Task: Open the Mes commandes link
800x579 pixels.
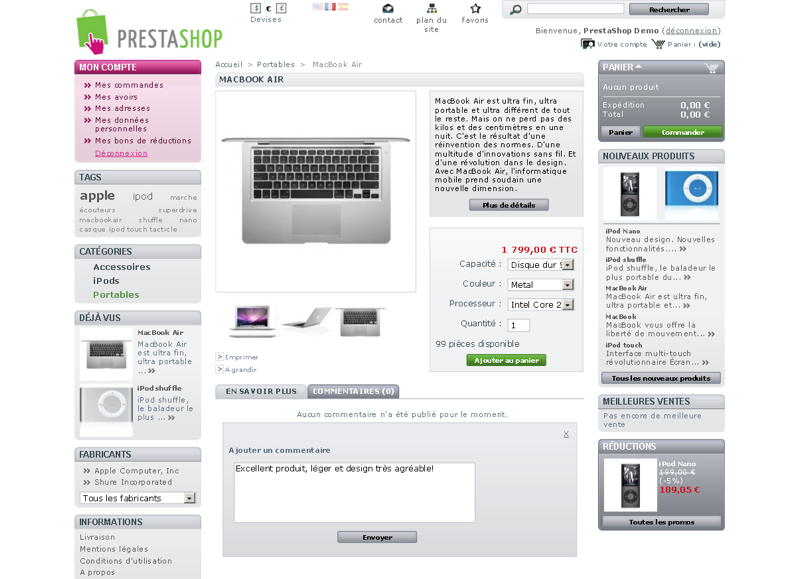Action: click(x=129, y=85)
